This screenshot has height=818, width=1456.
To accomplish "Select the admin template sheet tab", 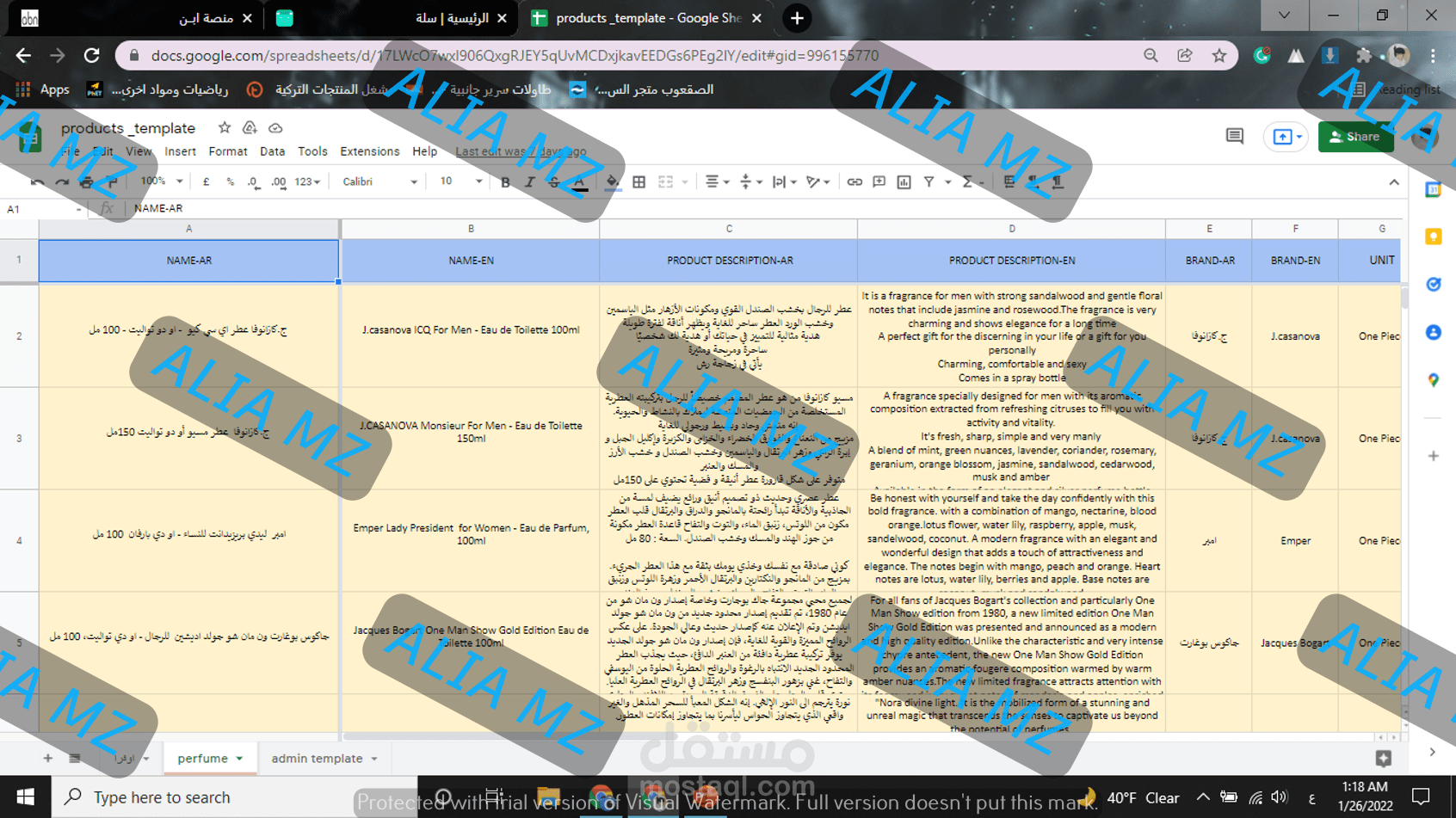I will [x=324, y=759].
